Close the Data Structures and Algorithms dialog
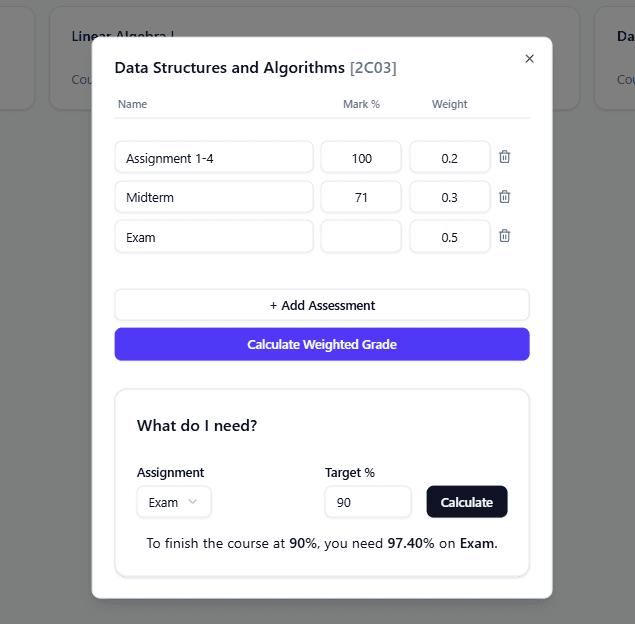The width and height of the screenshot is (635, 624). click(x=529, y=59)
